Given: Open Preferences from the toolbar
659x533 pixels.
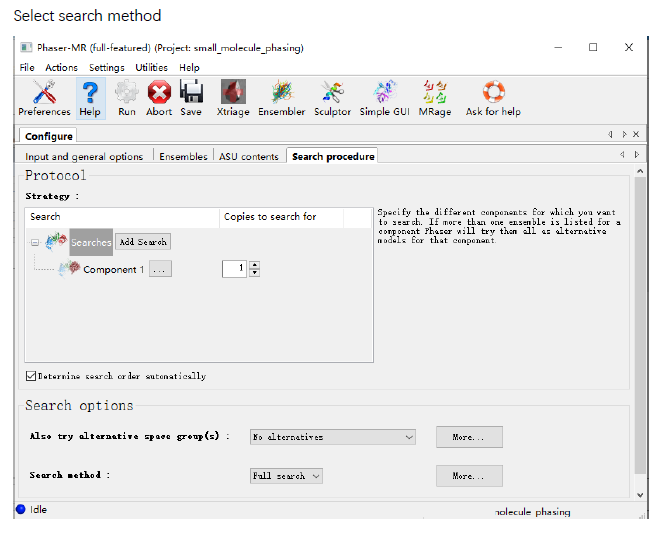Looking at the screenshot, I should [x=44, y=97].
